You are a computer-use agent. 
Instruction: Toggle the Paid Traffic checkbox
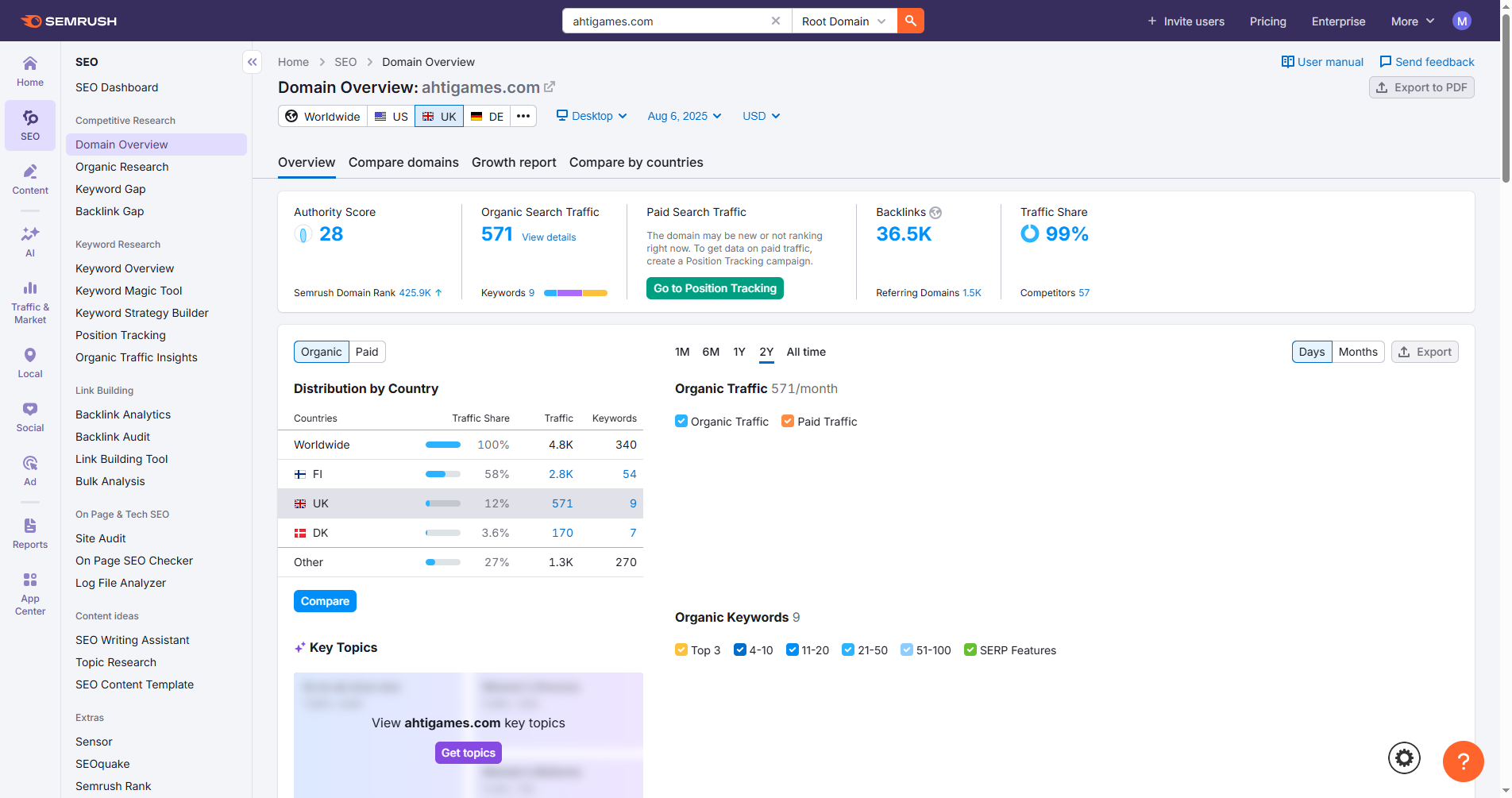point(788,421)
